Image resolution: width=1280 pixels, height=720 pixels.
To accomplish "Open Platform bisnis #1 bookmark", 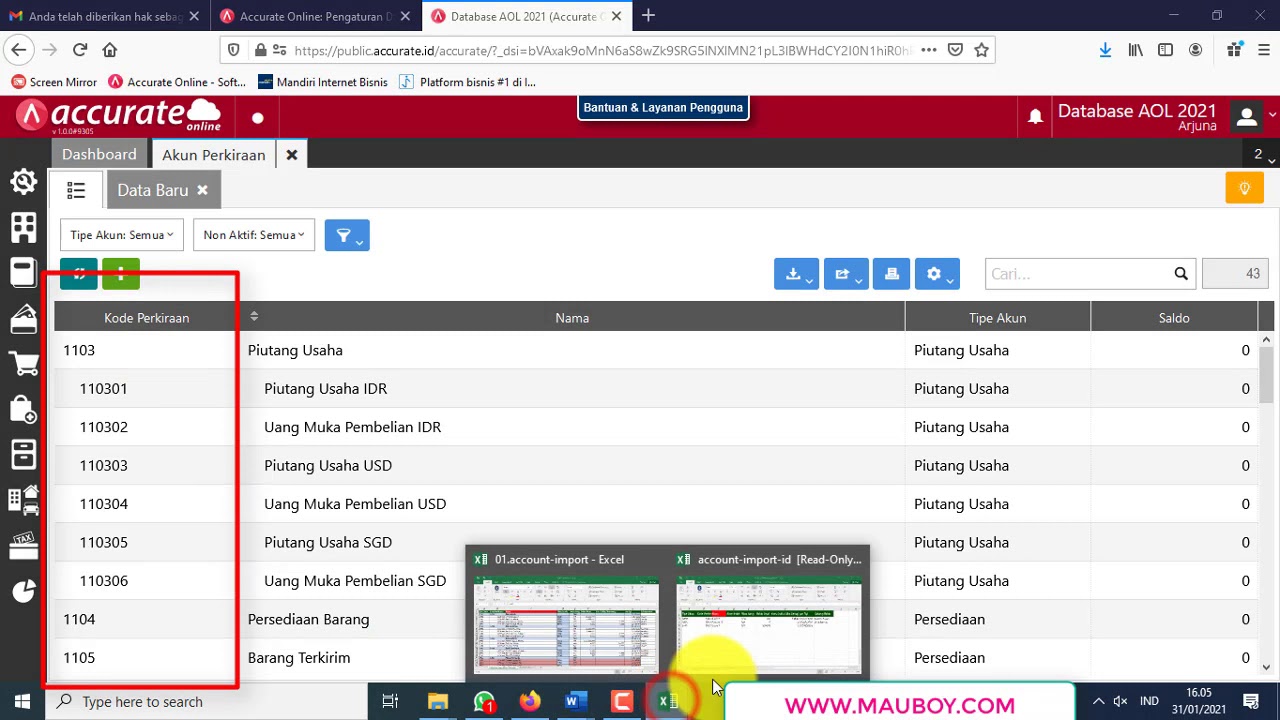I will point(468,82).
